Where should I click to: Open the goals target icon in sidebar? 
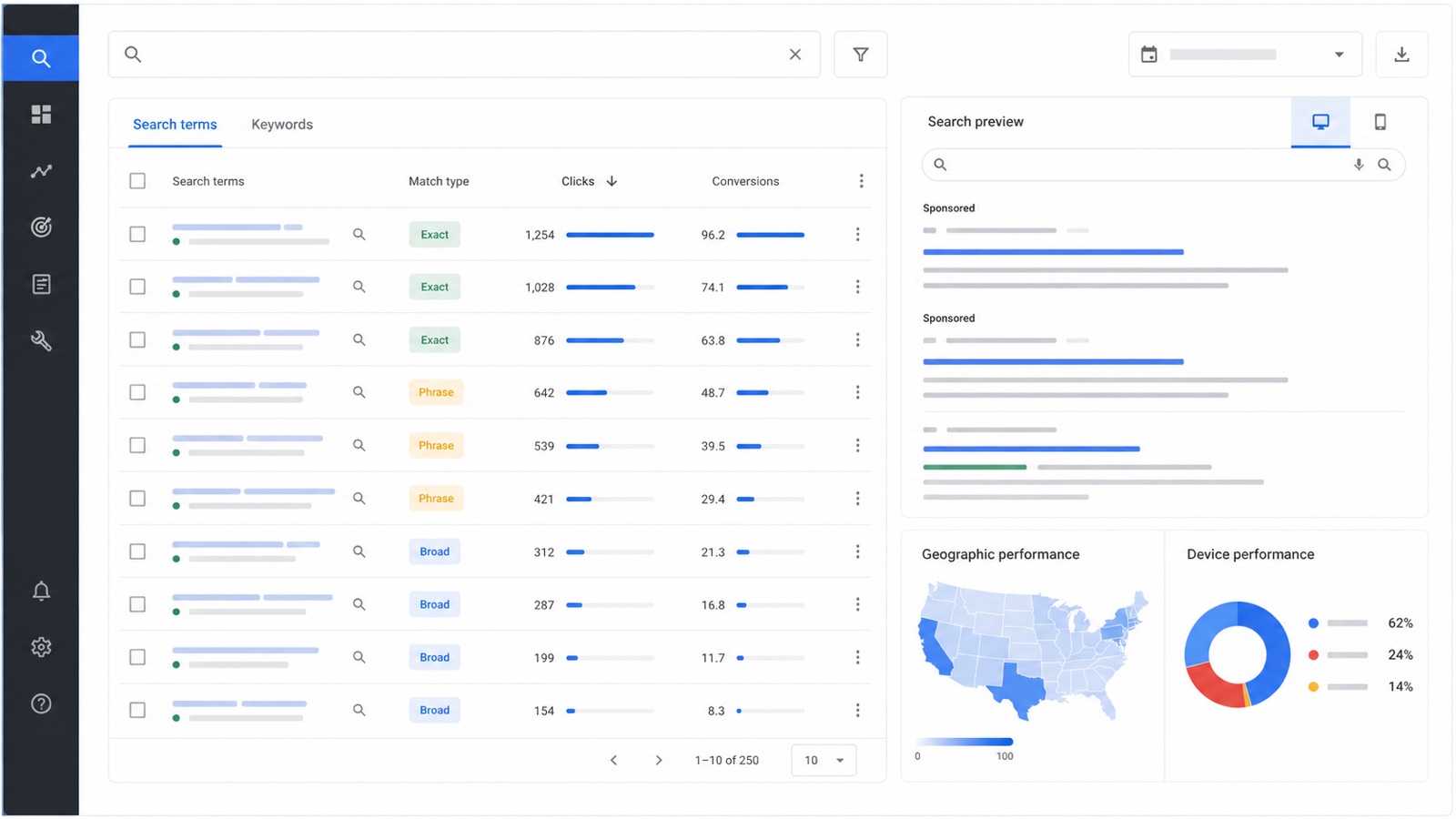41,227
